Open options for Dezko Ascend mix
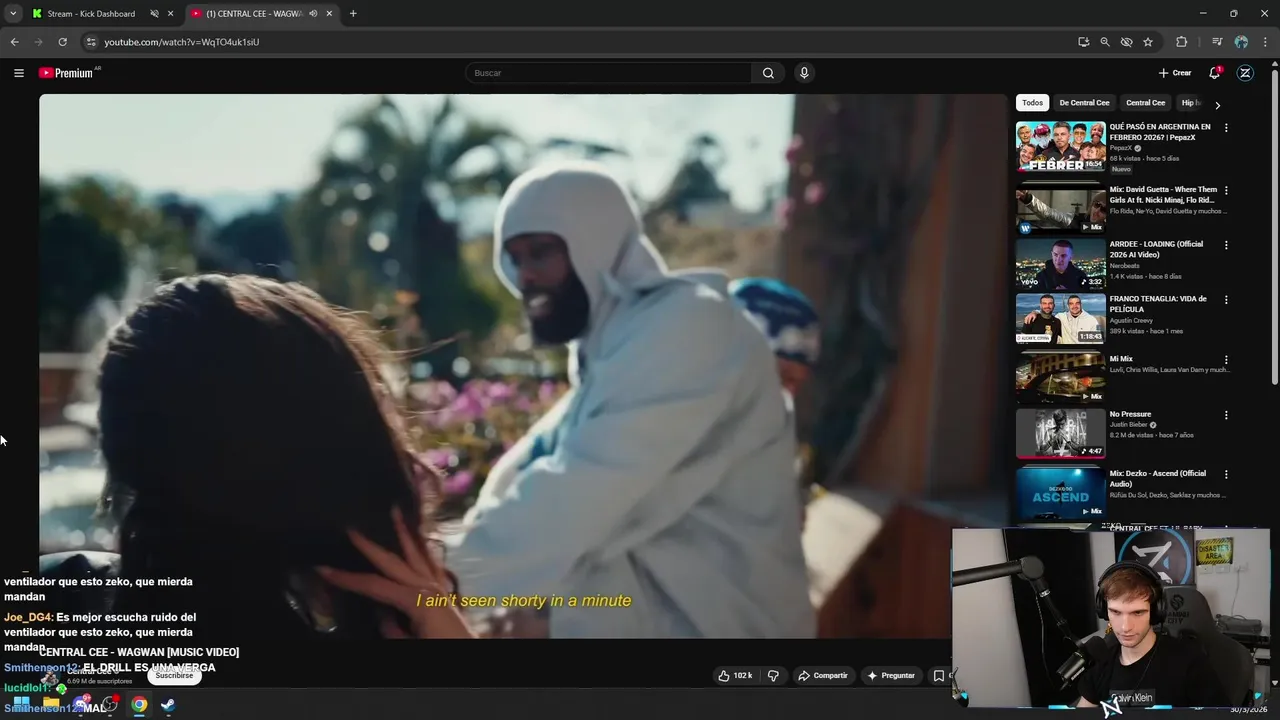This screenshot has width=1280, height=720. (x=1226, y=474)
